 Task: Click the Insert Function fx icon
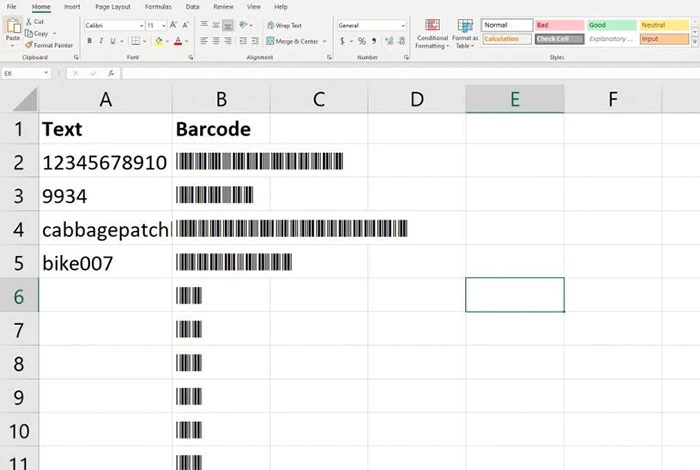coord(111,73)
